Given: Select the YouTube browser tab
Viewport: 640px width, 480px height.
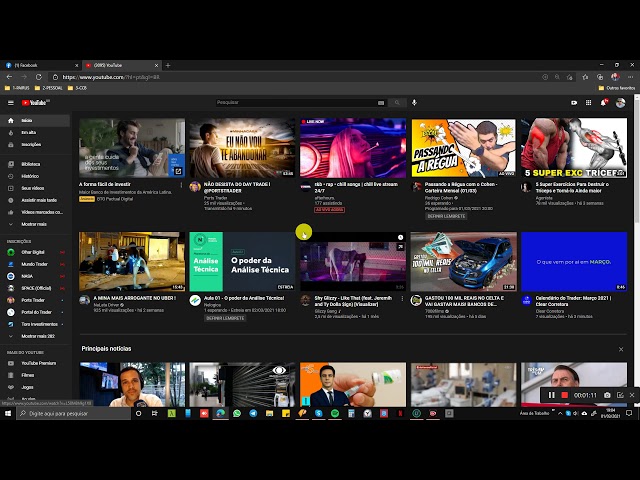Looking at the screenshot, I should coord(122,65).
